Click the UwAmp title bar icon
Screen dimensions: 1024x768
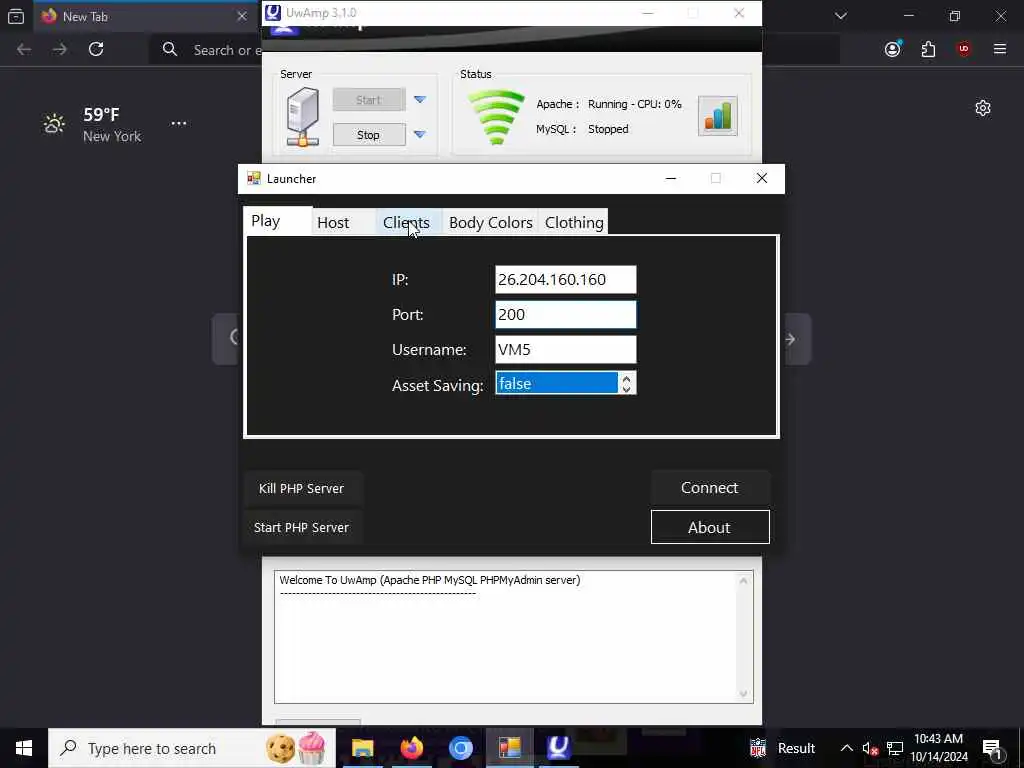[x=274, y=12]
